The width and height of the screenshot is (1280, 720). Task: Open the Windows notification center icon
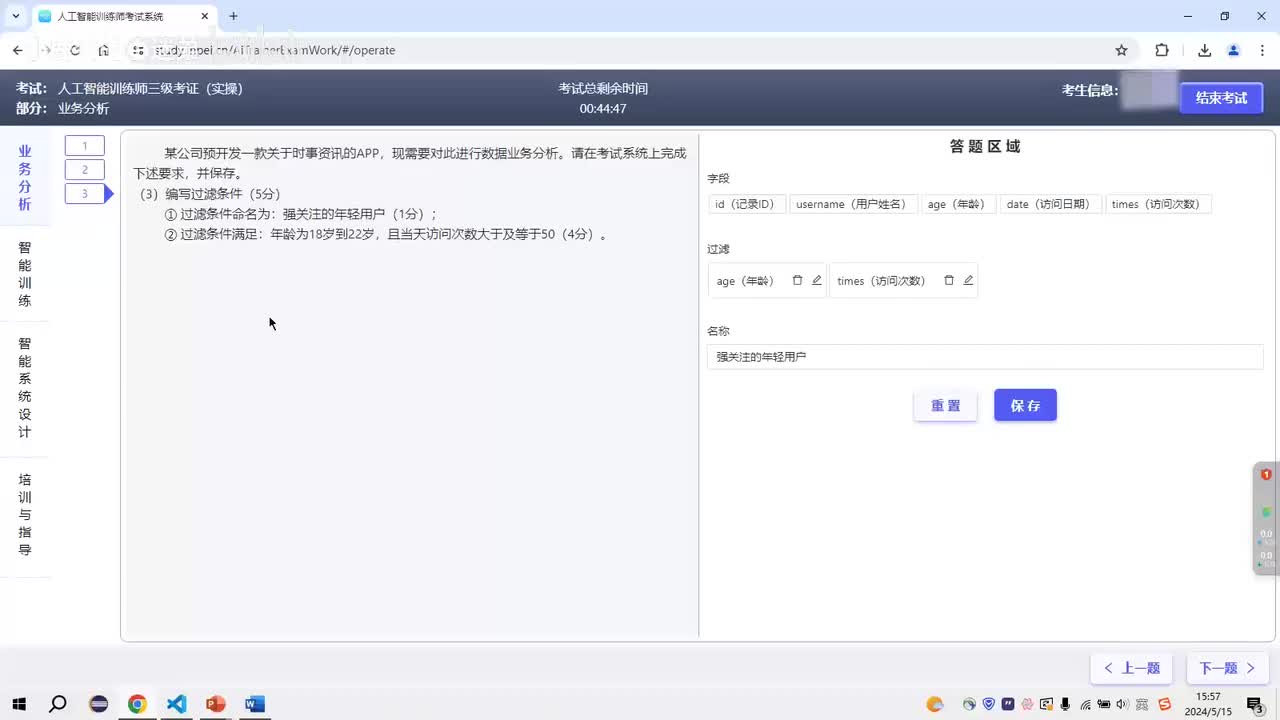point(1255,704)
